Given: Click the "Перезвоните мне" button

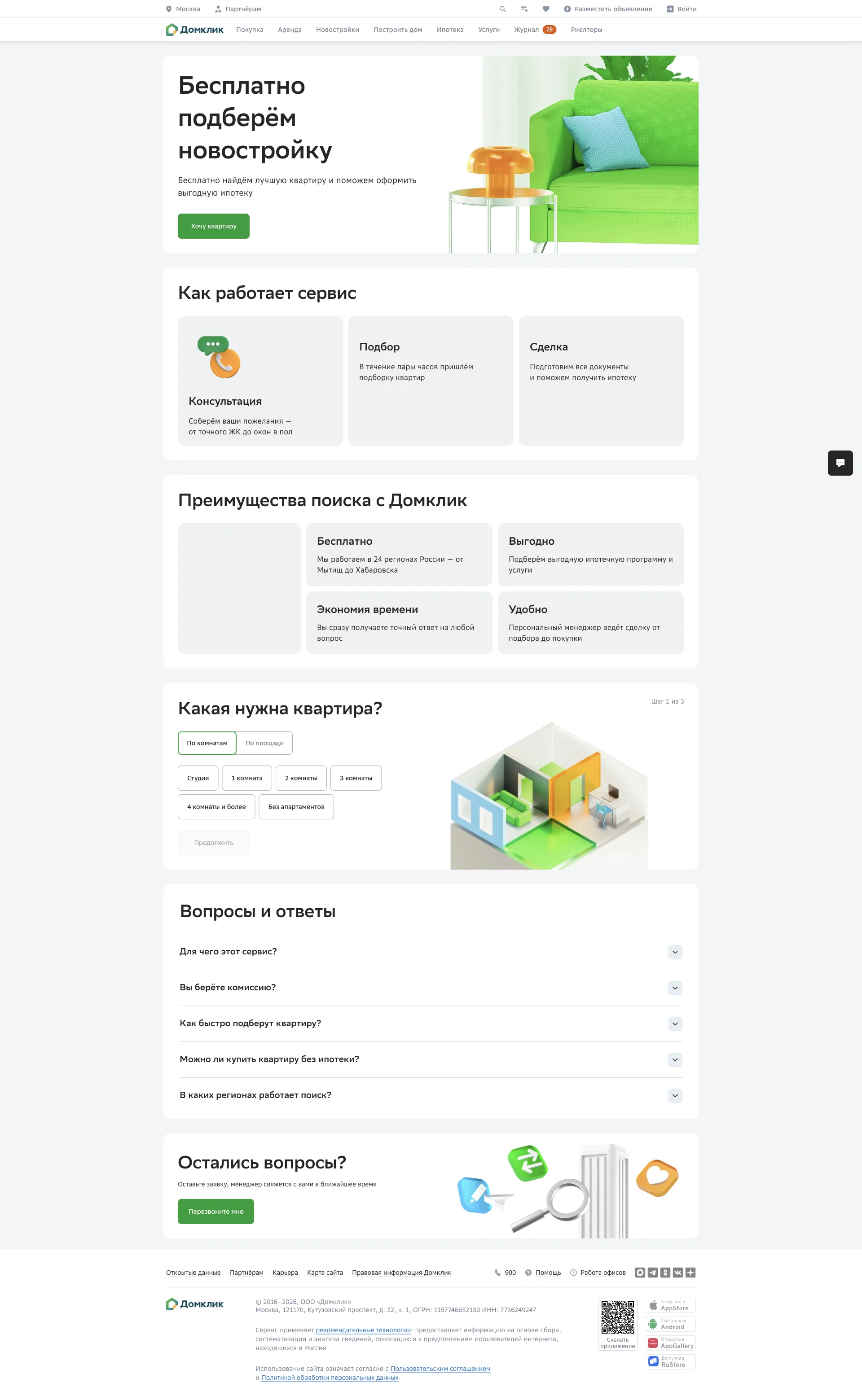Looking at the screenshot, I should [216, 1212].
